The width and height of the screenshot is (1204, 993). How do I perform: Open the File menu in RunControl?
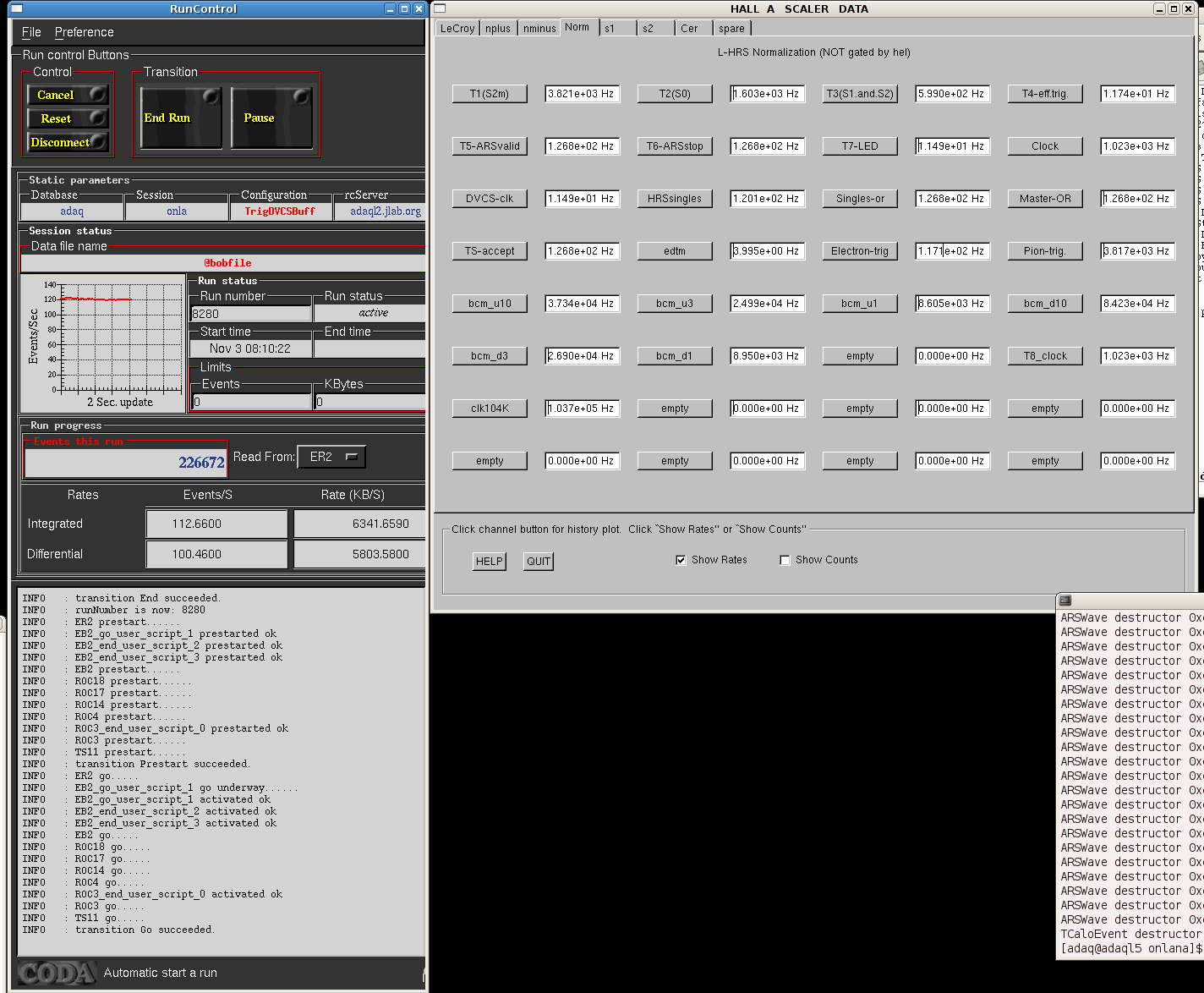31,32
